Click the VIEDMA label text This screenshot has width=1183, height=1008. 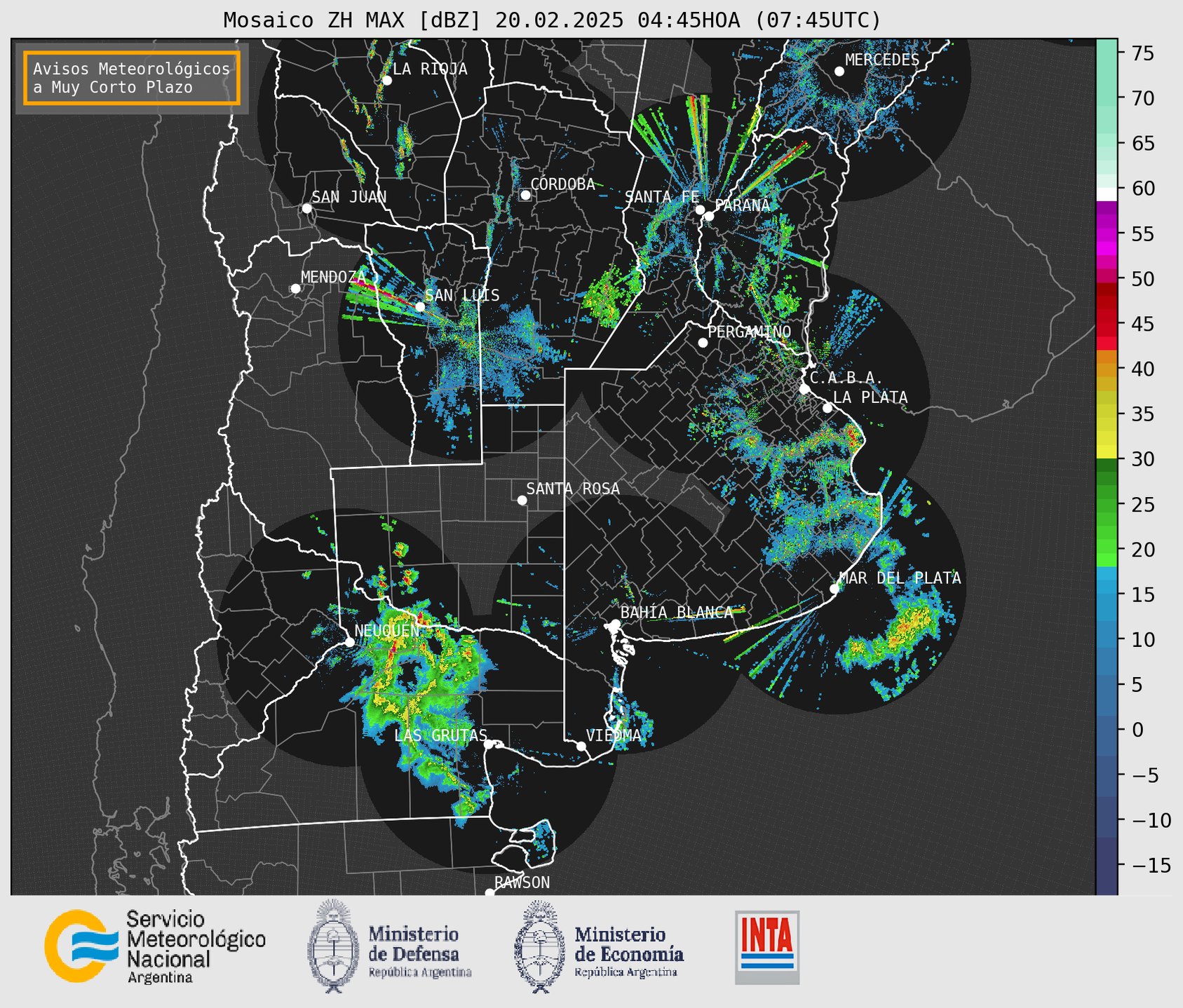tap(614, 735)
